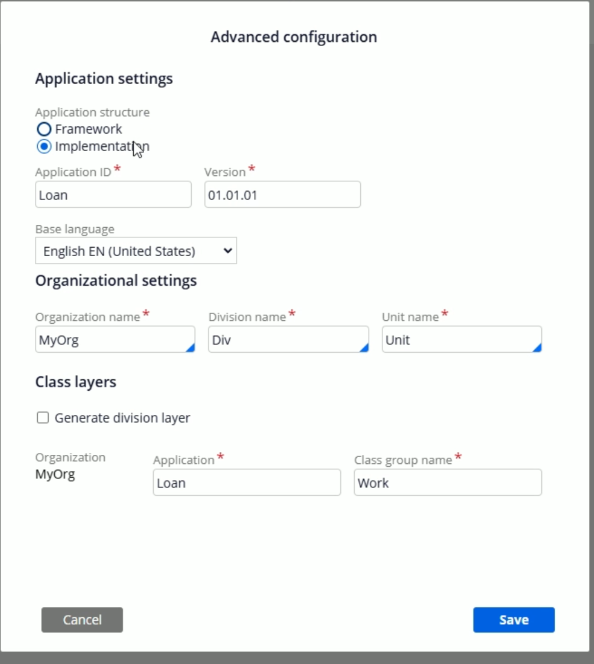The height and width of the screenshot is (664, 594).
Task: Click the Division name field Div
Action: [288, 339]
